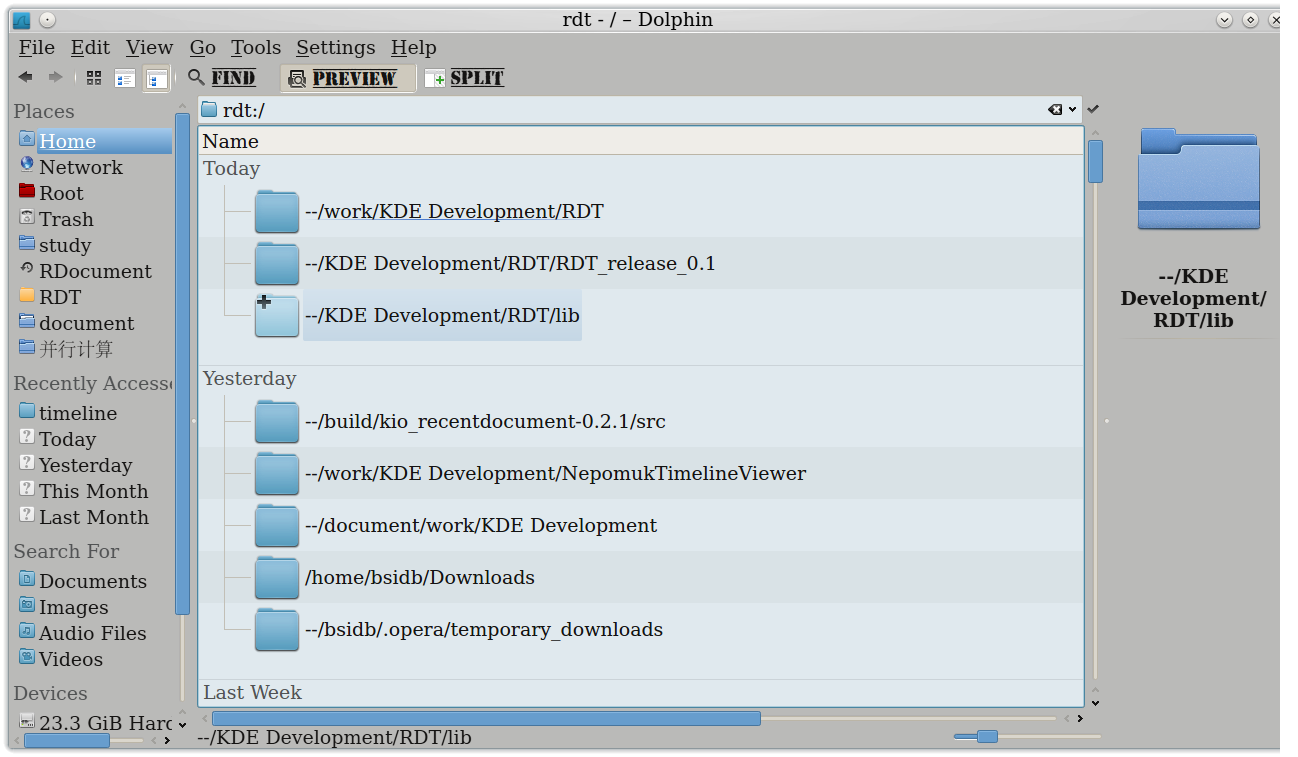Toggle selection plus on RDT/lib folder

[264, 301]
